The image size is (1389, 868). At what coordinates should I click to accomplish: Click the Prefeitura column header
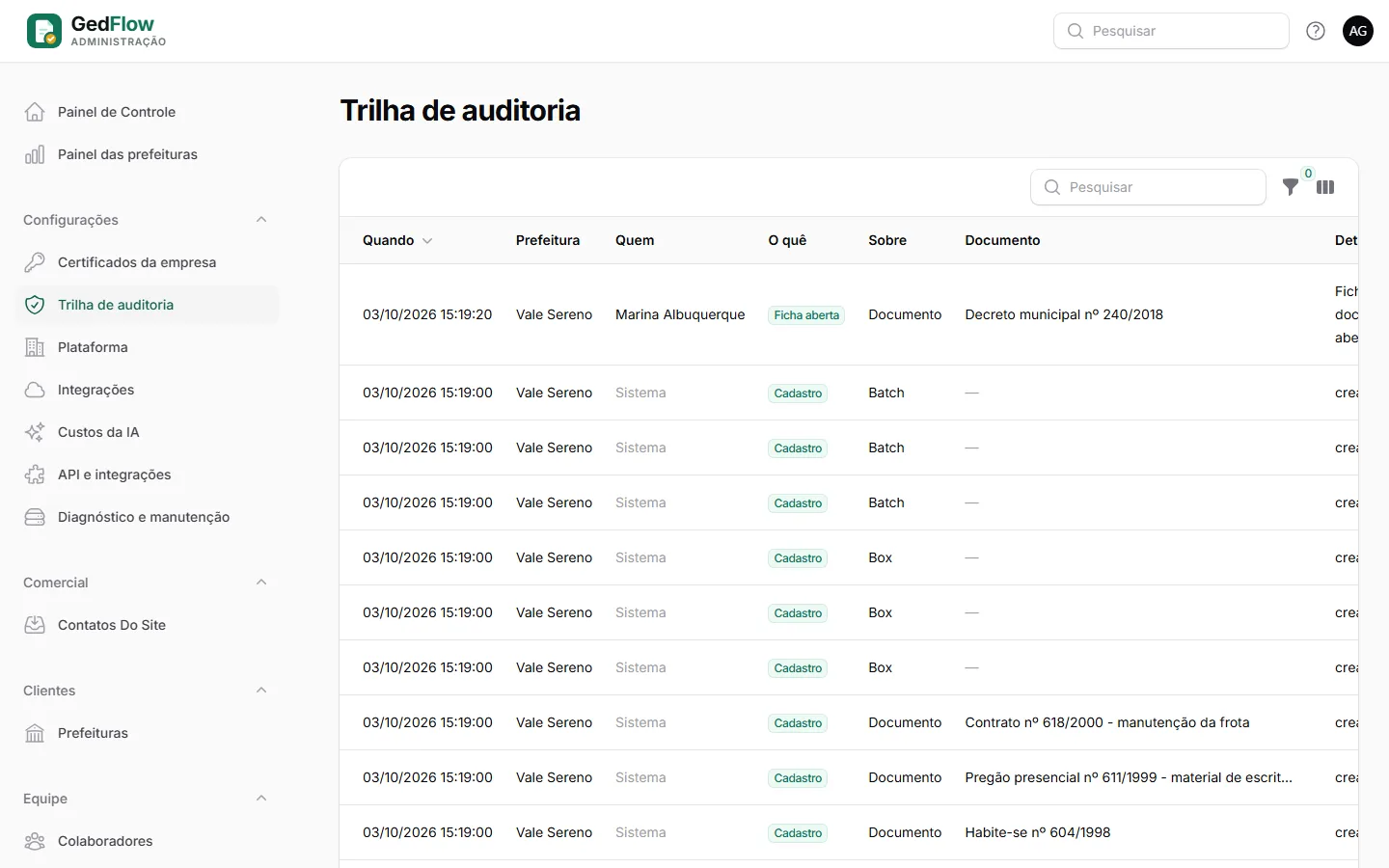548,240
